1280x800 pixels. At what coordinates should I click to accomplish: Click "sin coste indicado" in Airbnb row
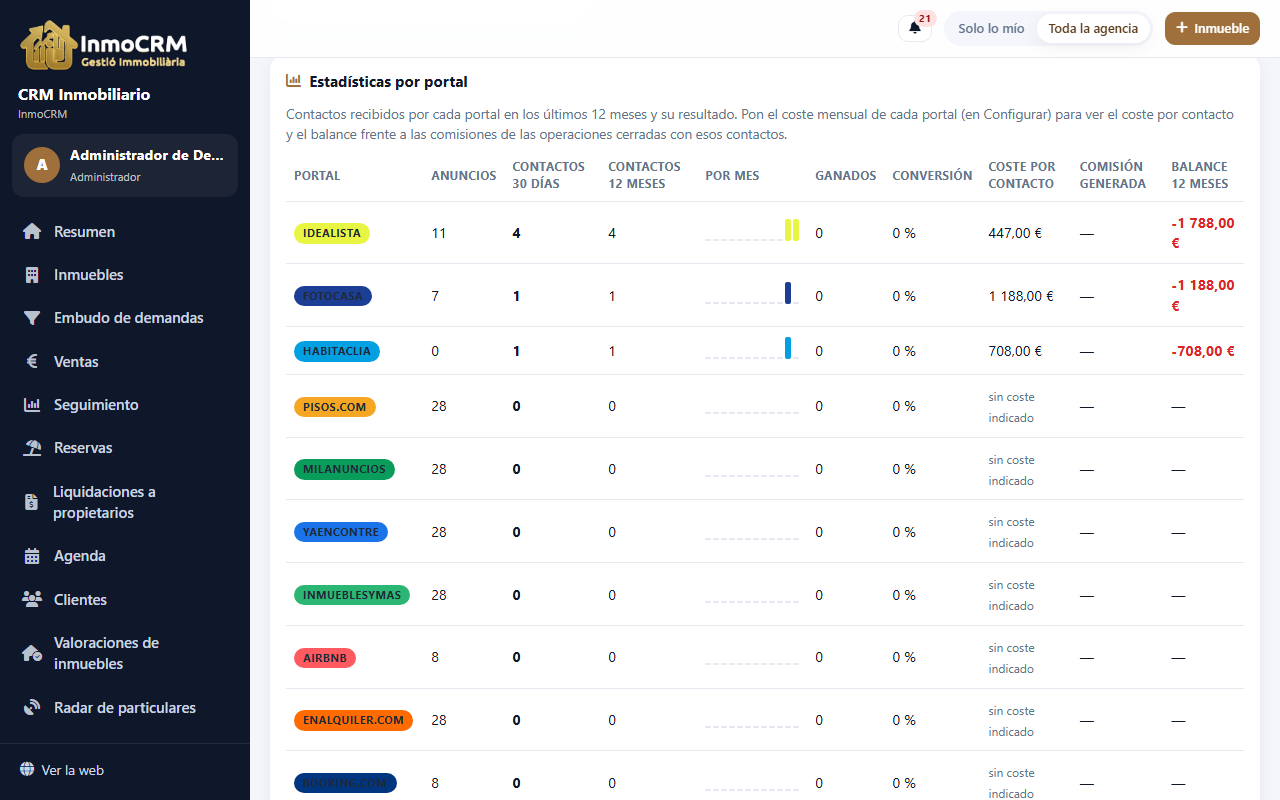pyautogui.click(x=1012, y=658)
